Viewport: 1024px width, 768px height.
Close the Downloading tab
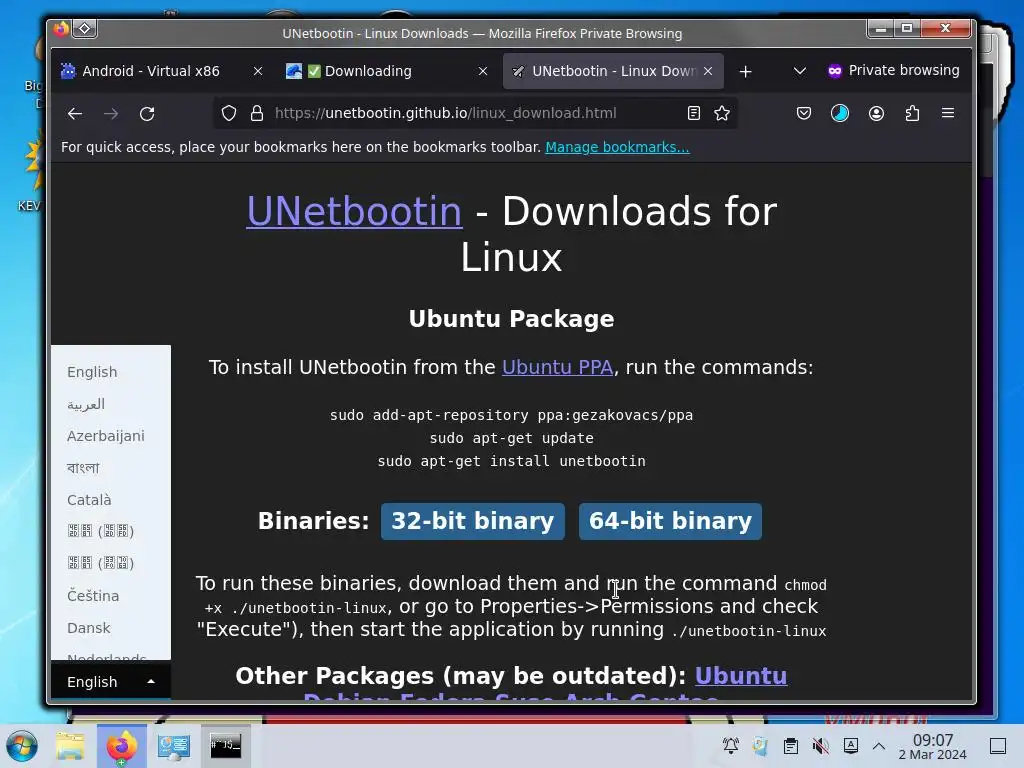pyautogui.click(x=483, y=71)
